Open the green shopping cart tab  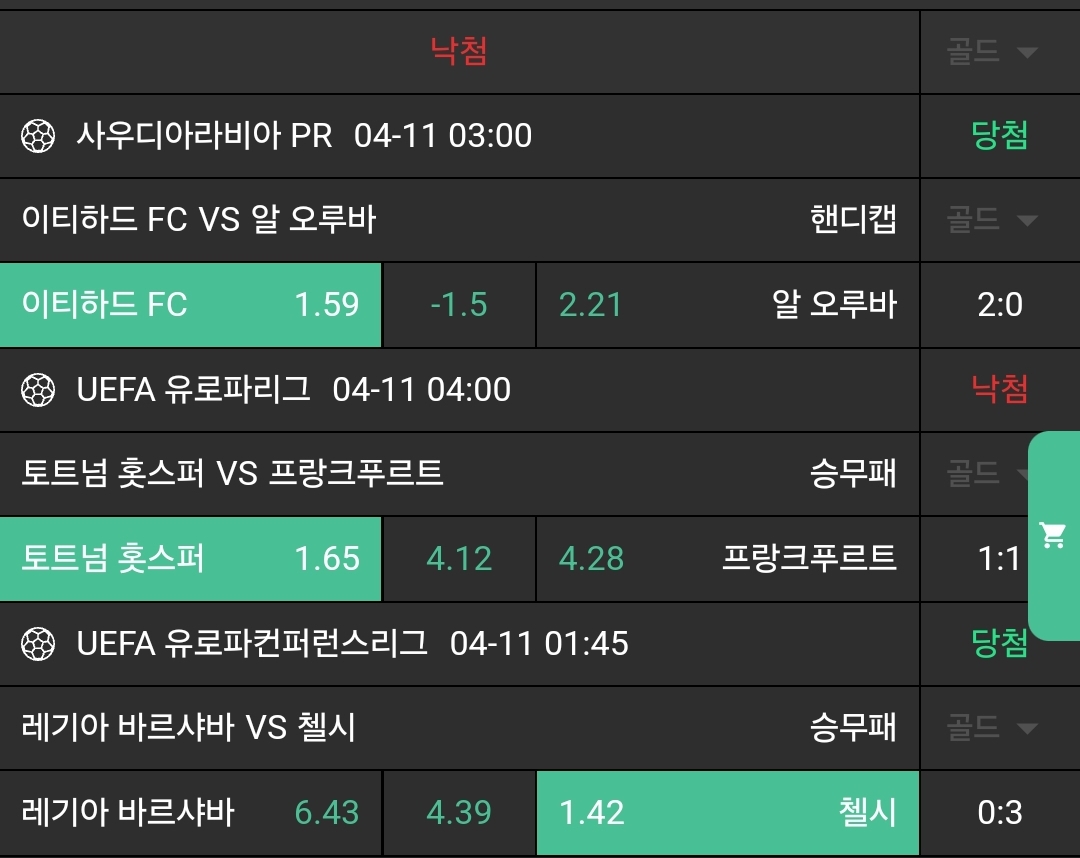tap(1054, 535)
